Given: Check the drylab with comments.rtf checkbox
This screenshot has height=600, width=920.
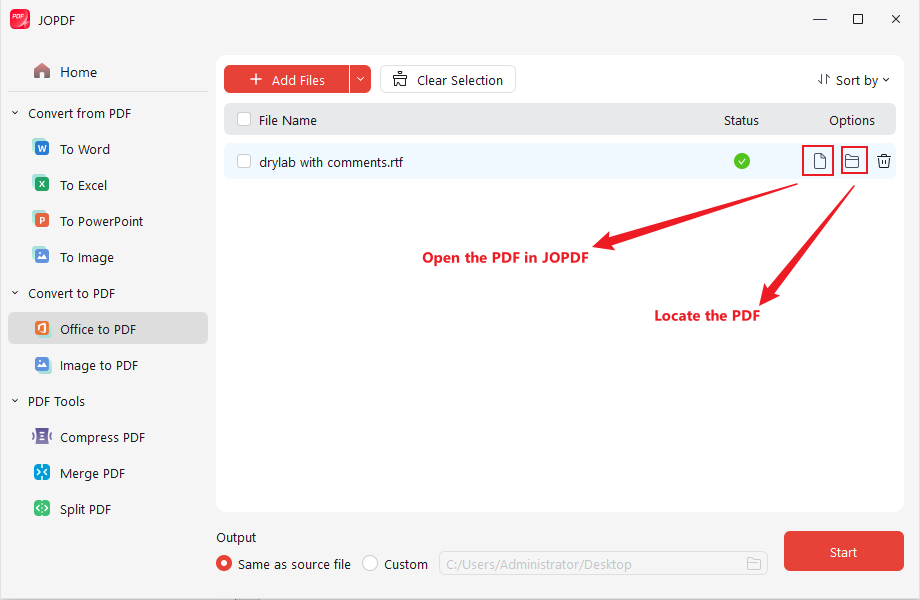Looking at the screenshot, I should [243, 160].
